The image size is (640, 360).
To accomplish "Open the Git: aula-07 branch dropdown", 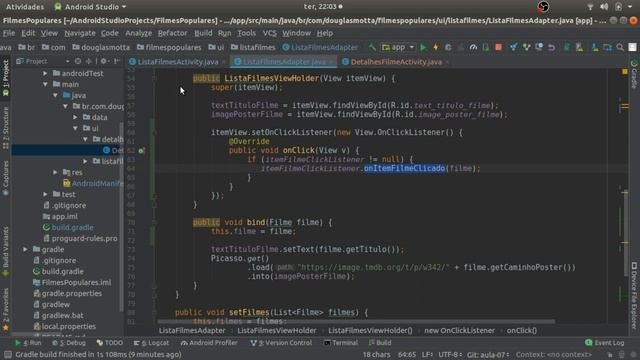I will tap(488, 355).
